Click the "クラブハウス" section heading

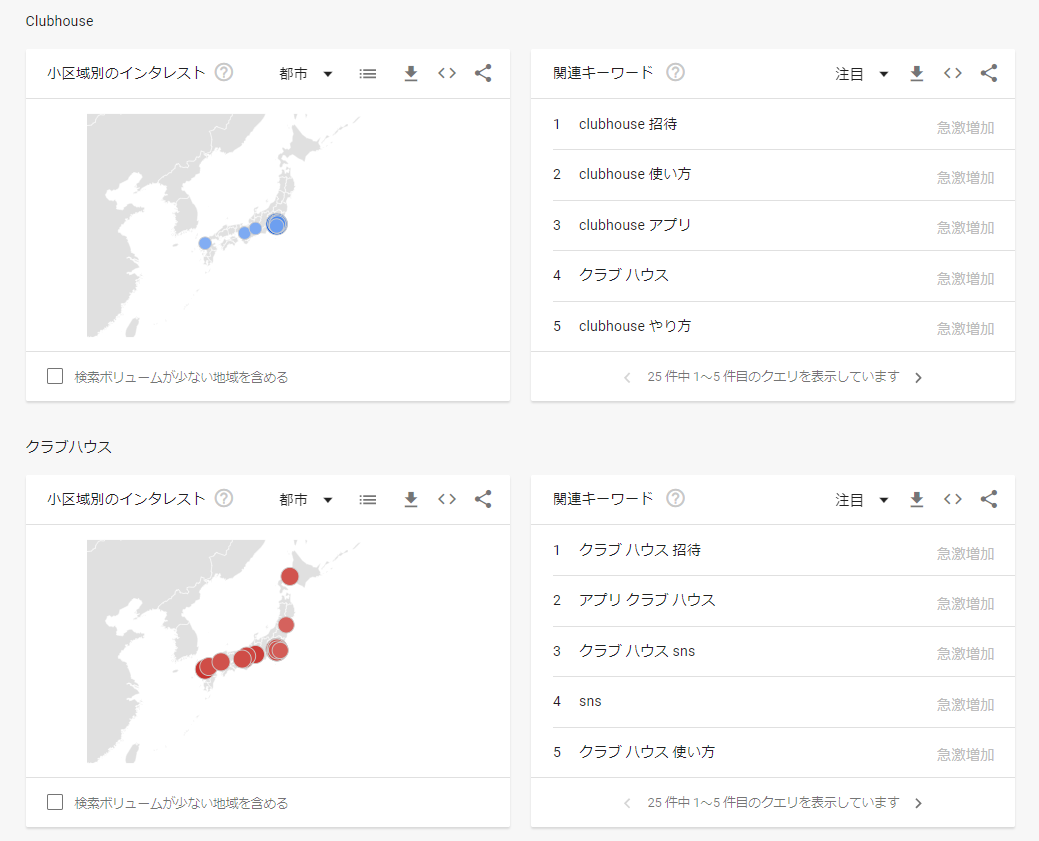click(x=69, y=447)
